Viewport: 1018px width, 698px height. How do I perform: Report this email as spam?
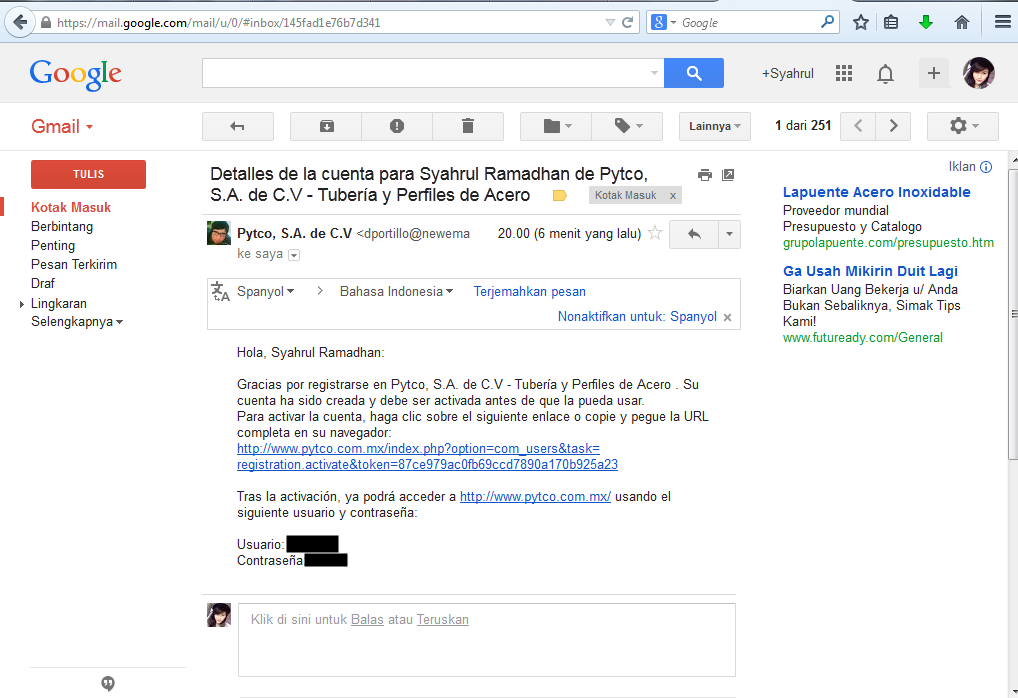397,126
